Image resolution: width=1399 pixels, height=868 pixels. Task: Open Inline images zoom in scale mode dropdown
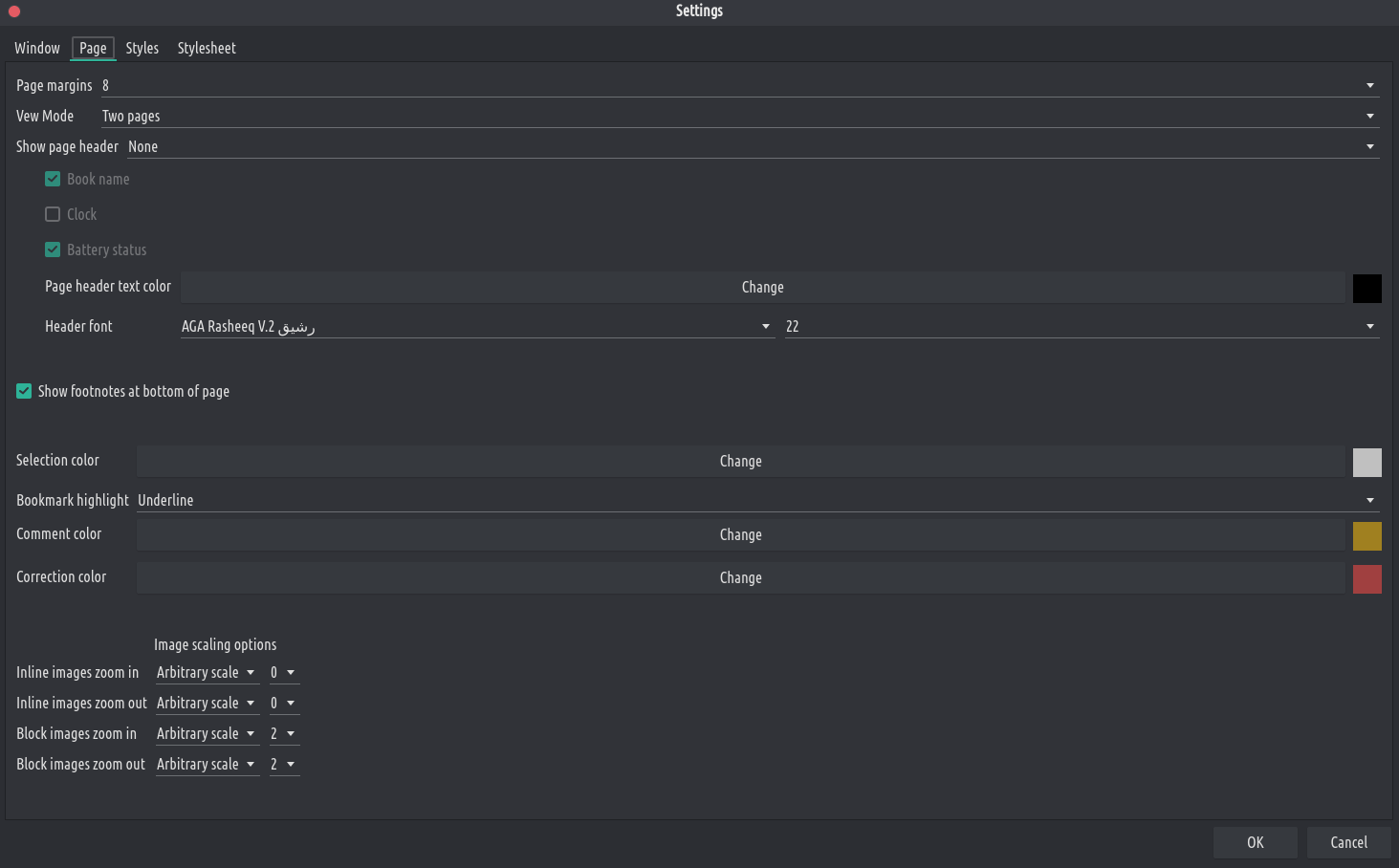click(x=207, y=673)
